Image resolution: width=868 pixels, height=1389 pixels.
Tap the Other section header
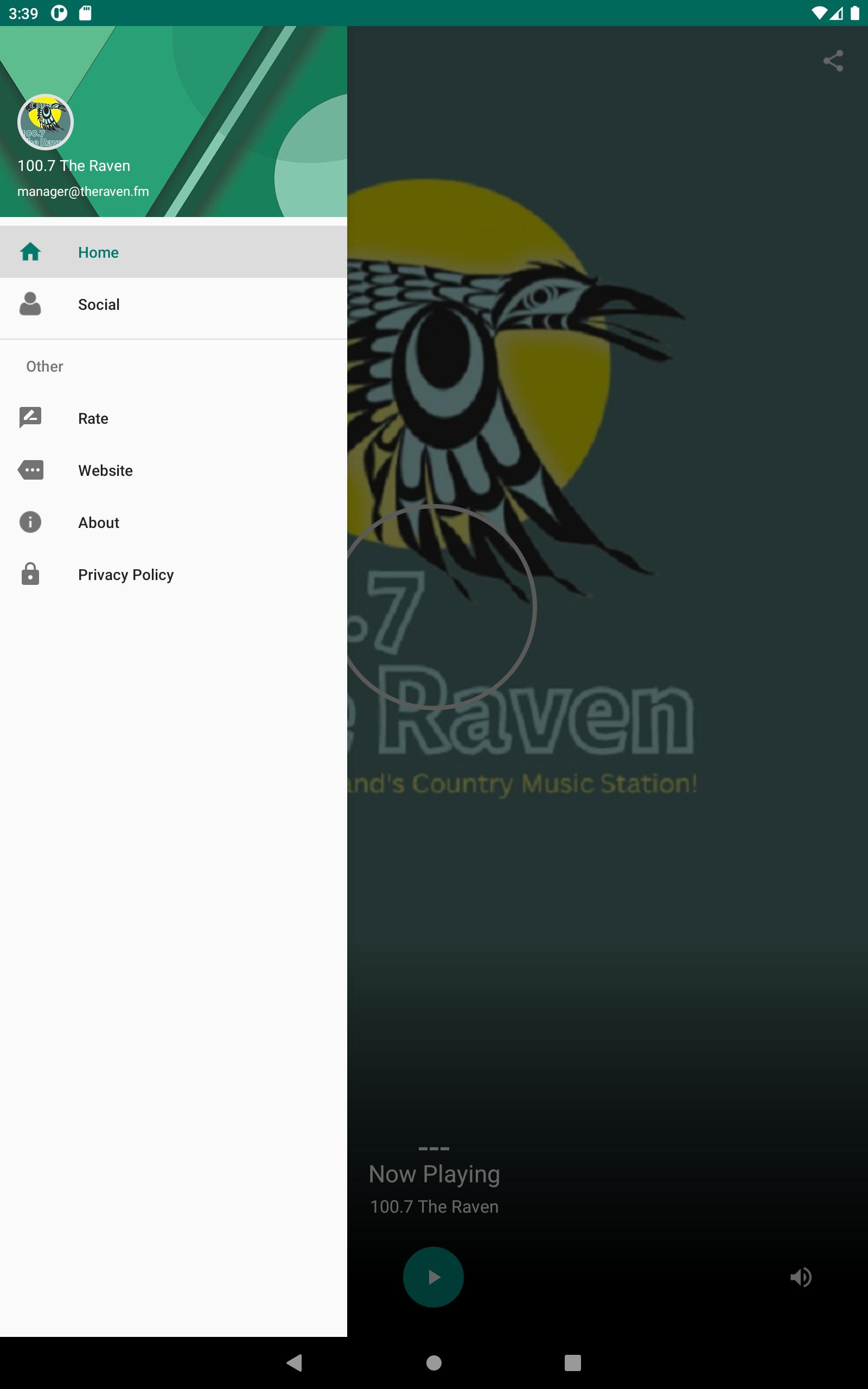45,366
